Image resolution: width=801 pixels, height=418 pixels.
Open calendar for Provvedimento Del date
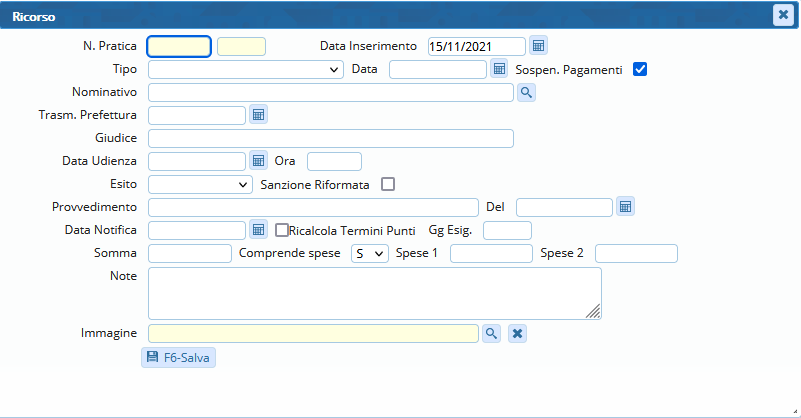tap(625, 207)
